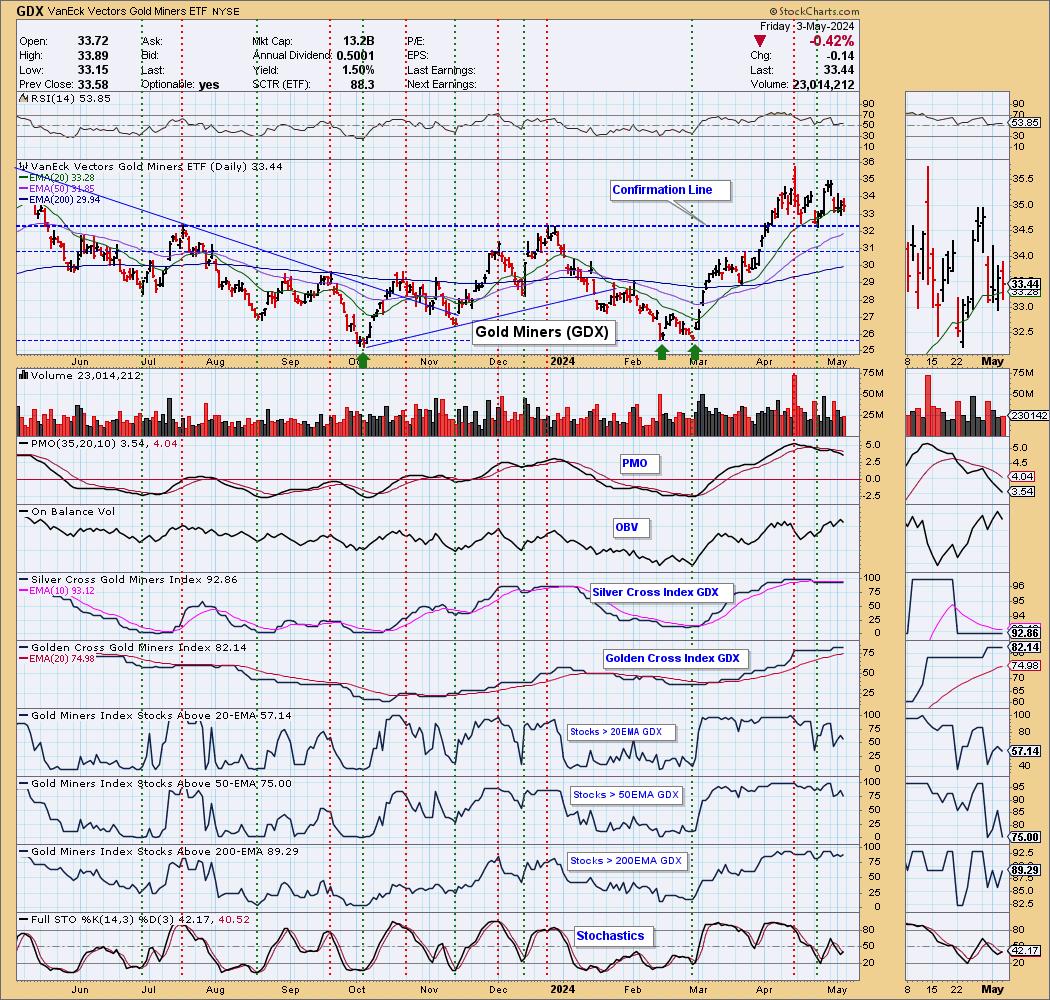Click the 75.00 value box on right axis
1050x1000 pixels.
coord(1025,837)
